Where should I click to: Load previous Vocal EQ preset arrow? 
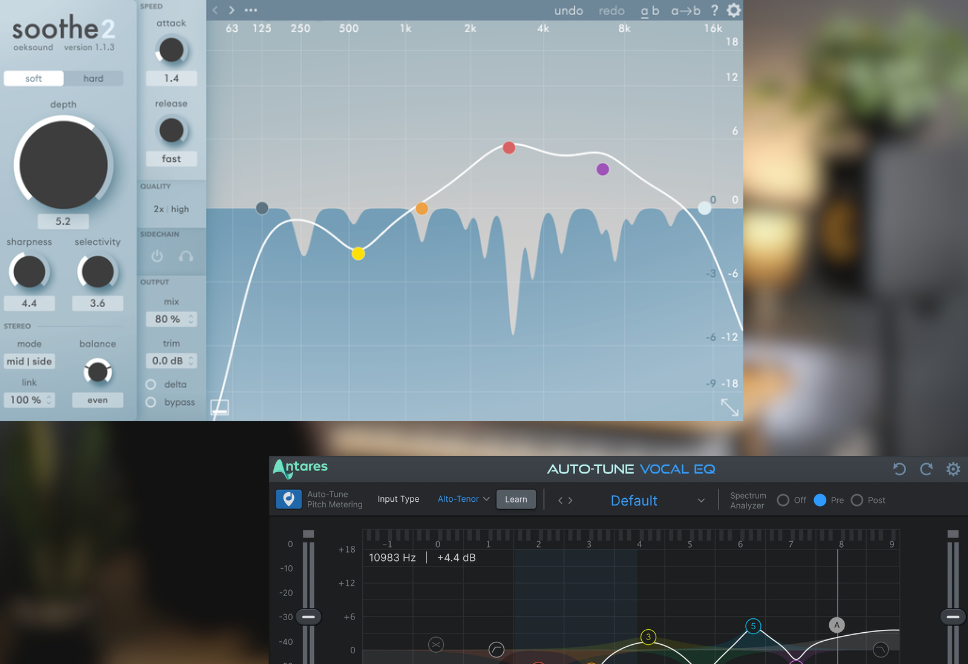click(x=561, y=500)
